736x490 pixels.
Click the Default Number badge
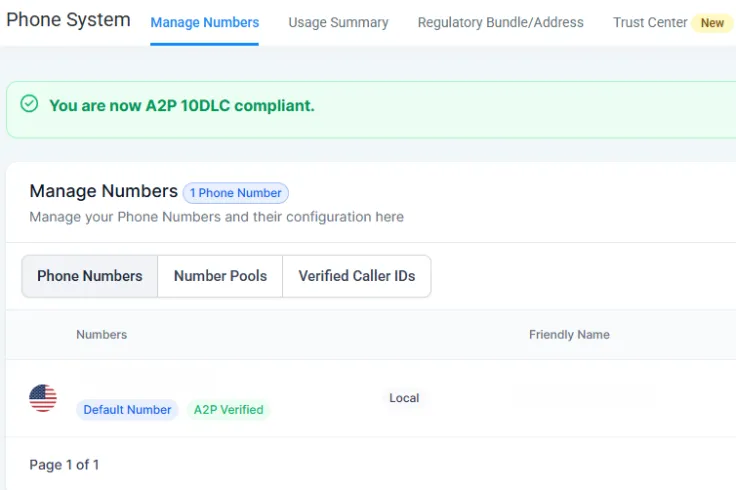coord(127,410)
